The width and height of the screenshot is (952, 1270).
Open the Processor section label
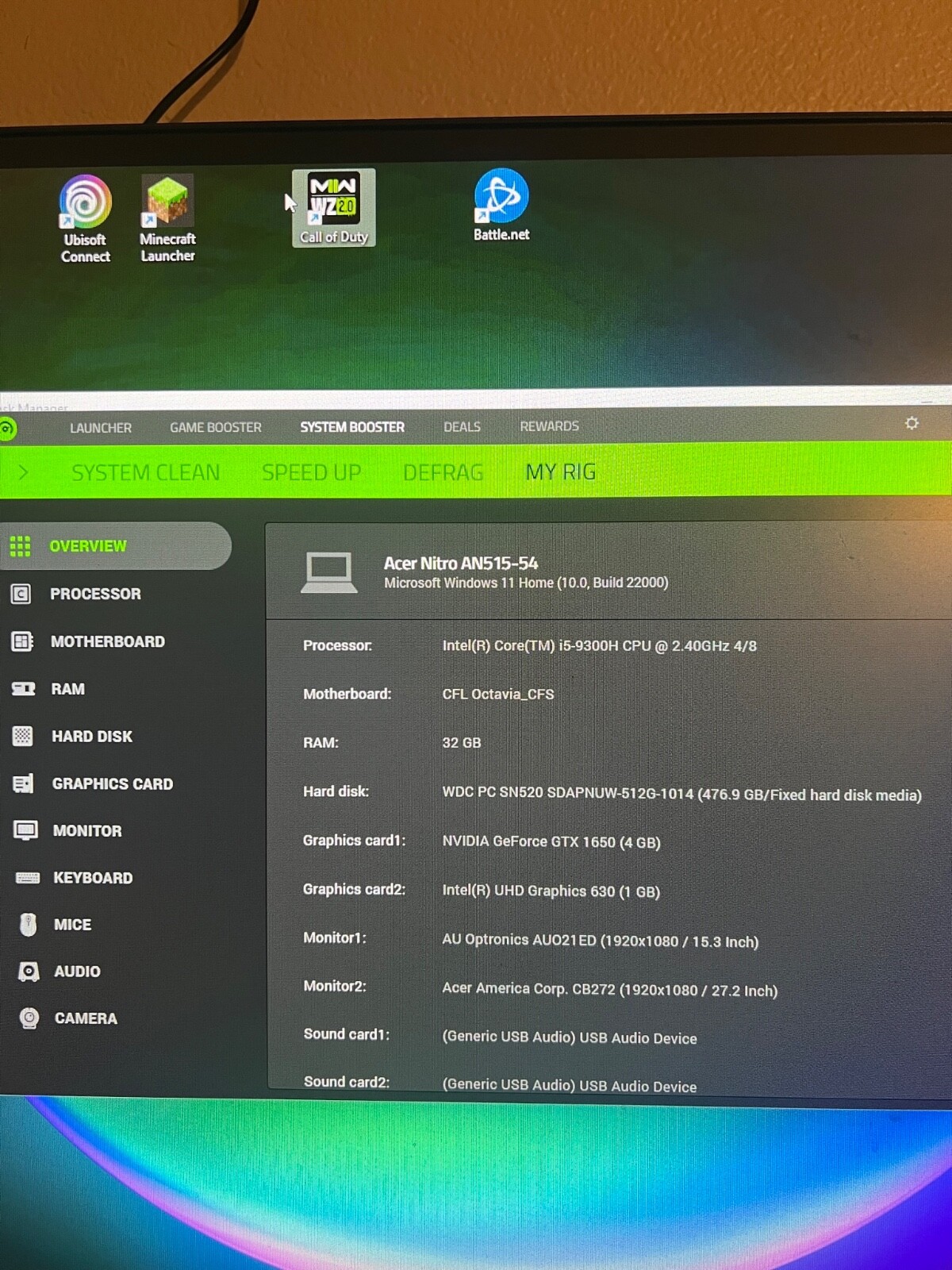[x=95, y=594]
